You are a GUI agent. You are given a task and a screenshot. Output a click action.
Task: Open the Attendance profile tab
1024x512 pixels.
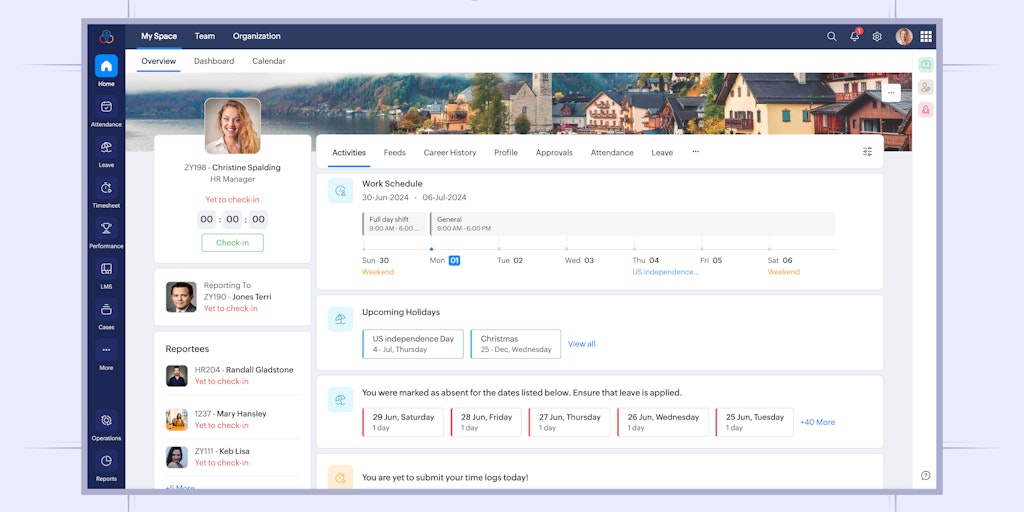click(612, 153)
